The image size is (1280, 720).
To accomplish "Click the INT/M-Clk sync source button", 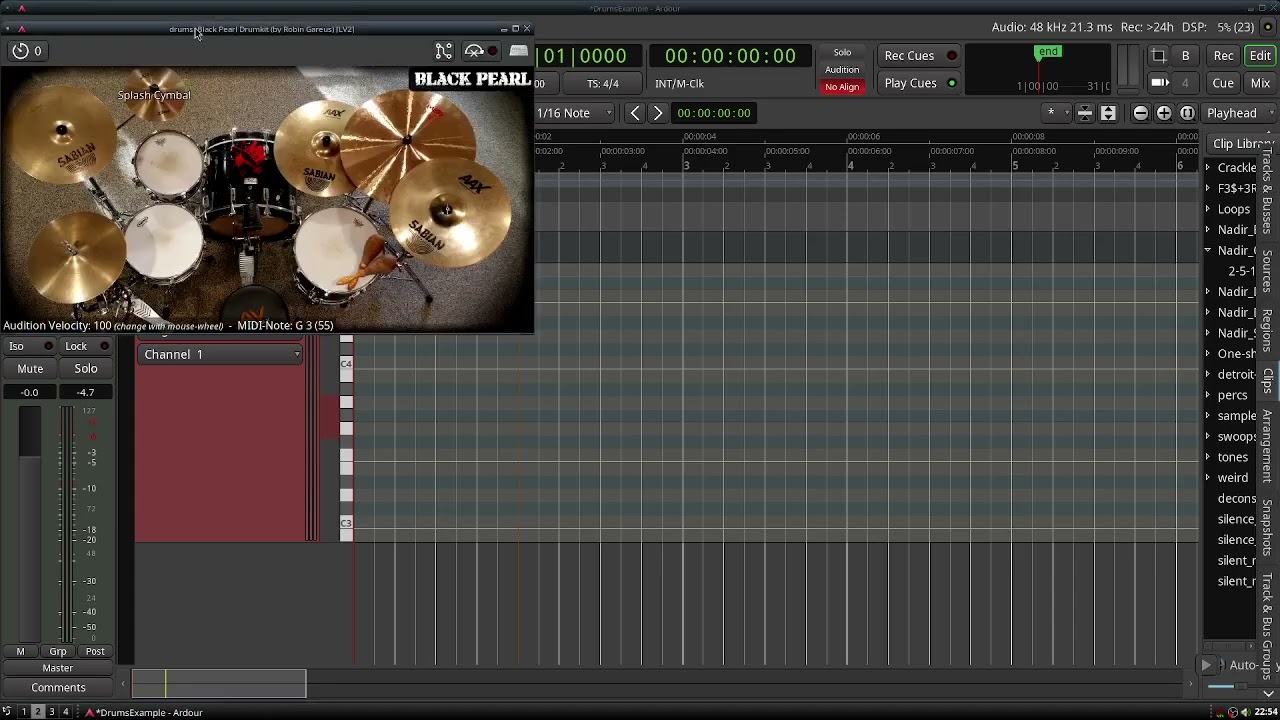I will click(x=680, y=84).
